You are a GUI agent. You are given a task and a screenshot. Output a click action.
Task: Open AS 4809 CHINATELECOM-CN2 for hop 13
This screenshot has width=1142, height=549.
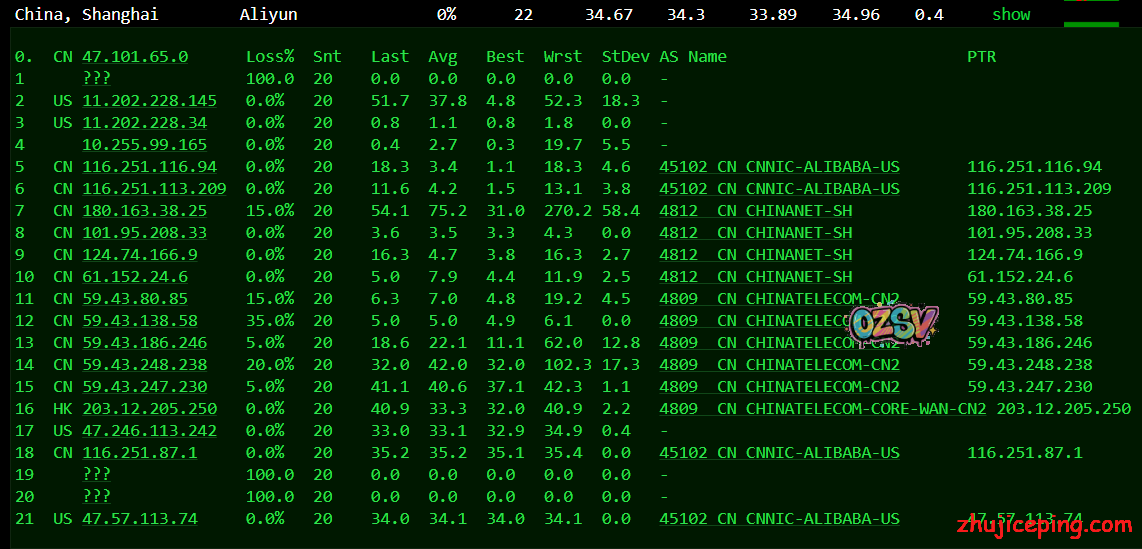(x=779, y=343)
